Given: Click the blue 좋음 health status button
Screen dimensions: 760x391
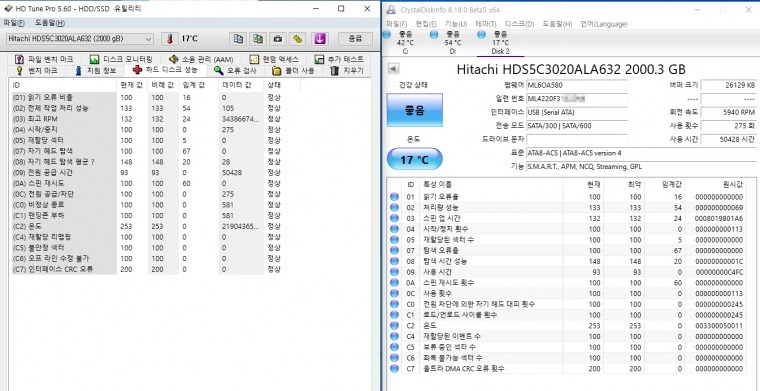Looking at the screenshot, I should click(x=414, y=111).
